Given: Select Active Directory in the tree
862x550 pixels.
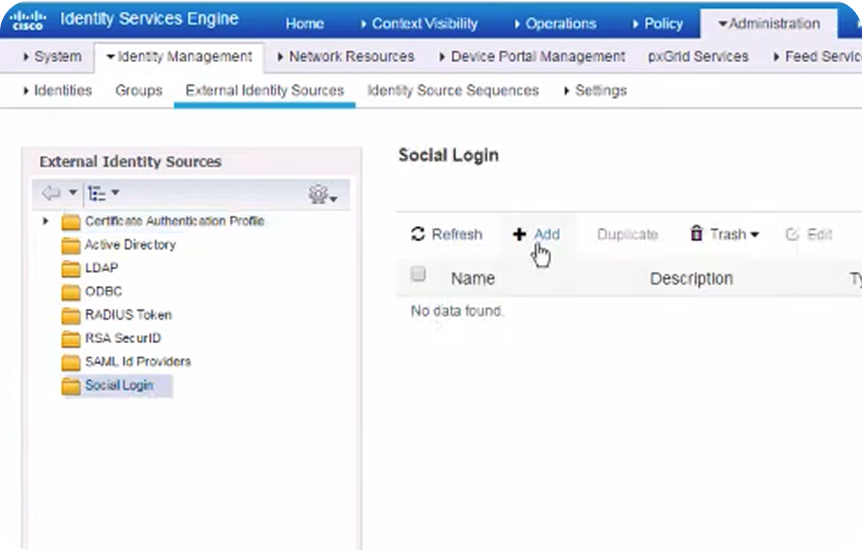Looking at the screenshot, I should coord(130,245).
